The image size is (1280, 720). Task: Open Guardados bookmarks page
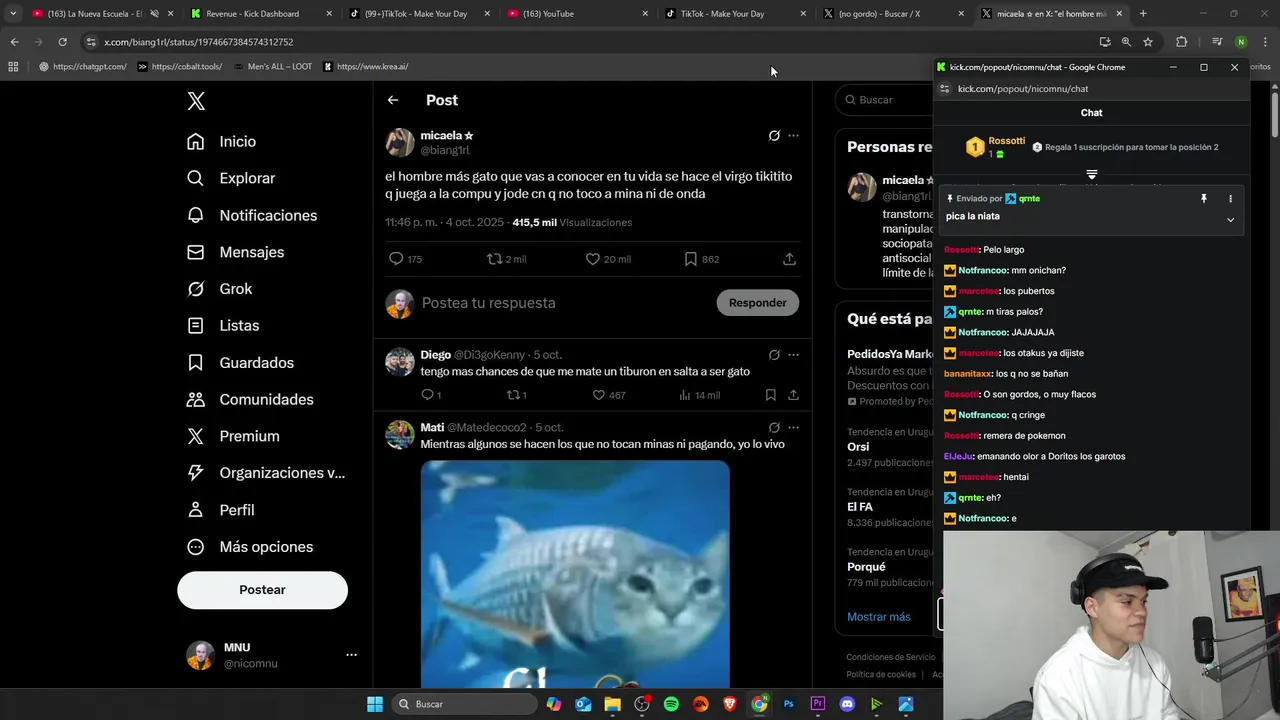pyautogui.click(x=240, y=363)
